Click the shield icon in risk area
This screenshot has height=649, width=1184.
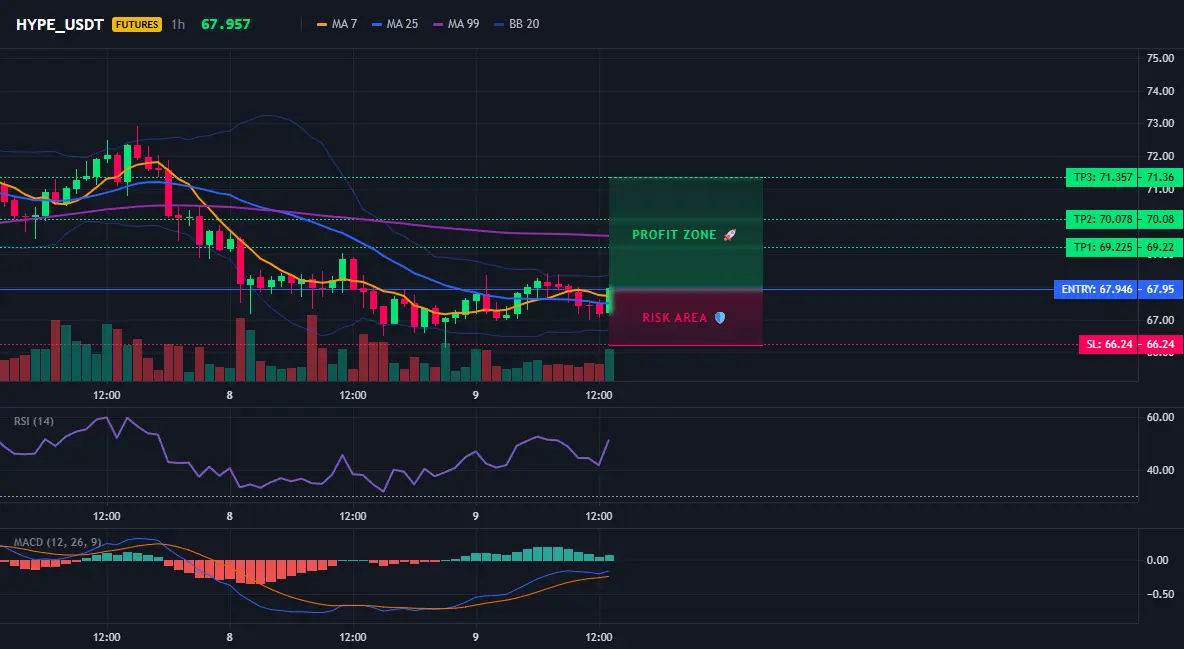720,318
